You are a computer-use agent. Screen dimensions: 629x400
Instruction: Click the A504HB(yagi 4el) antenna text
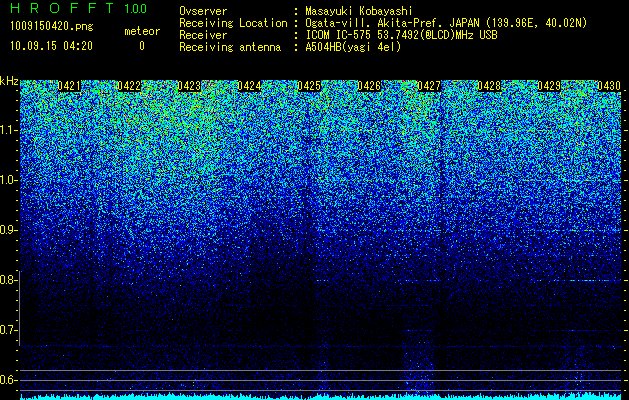[x=353, y=47]
